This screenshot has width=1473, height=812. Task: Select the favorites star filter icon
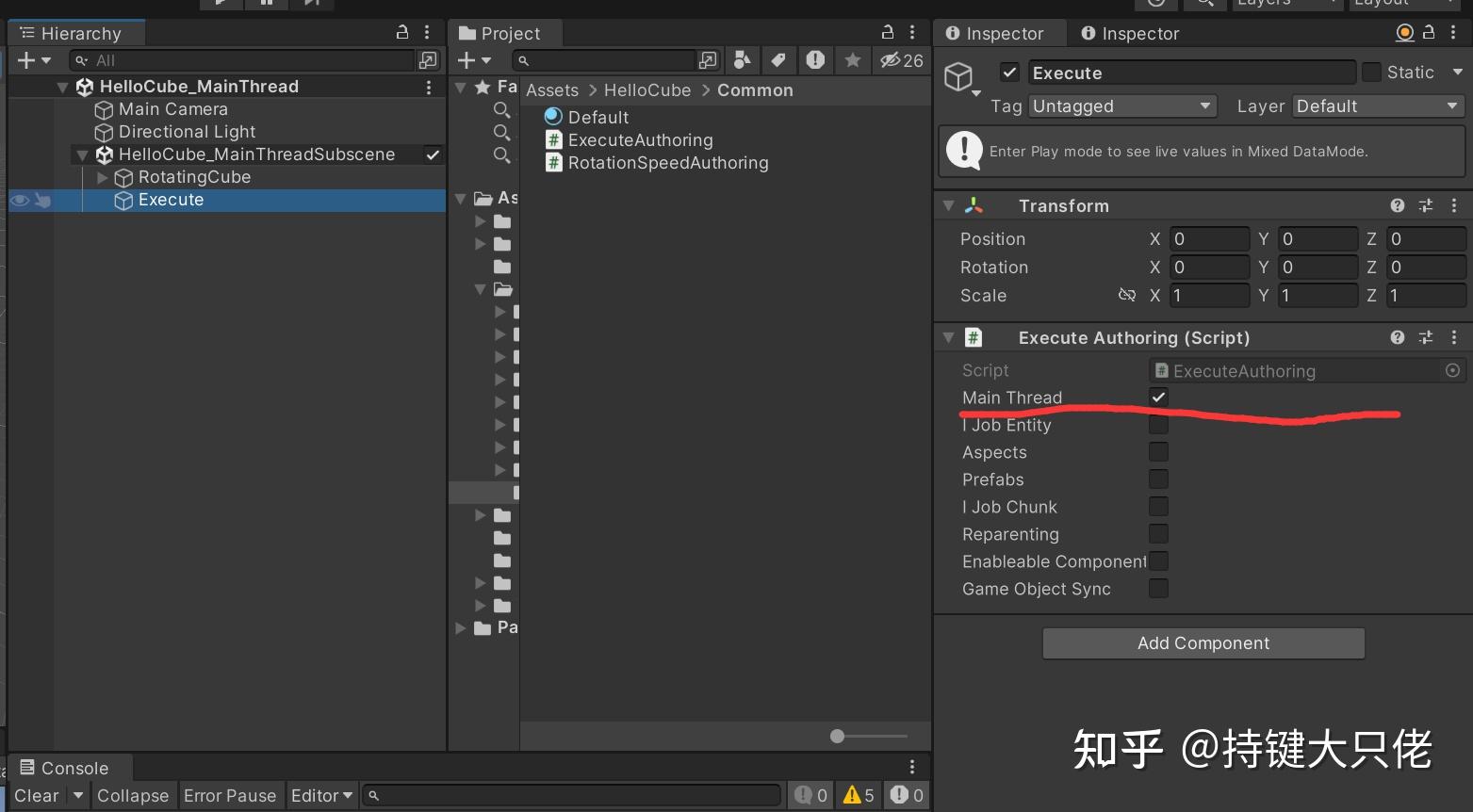853,60
